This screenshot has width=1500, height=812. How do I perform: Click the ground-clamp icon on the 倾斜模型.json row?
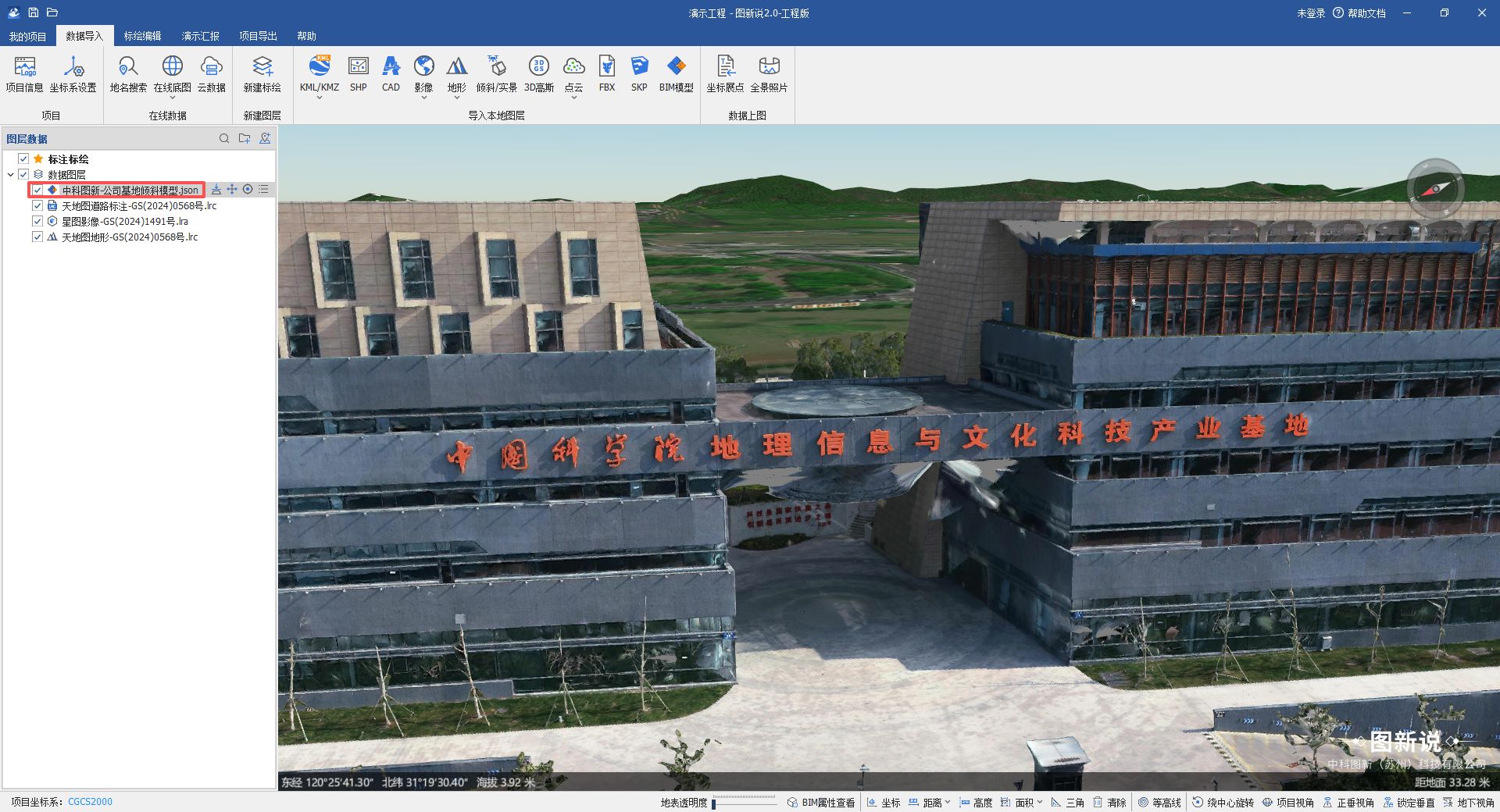[216, 190]
